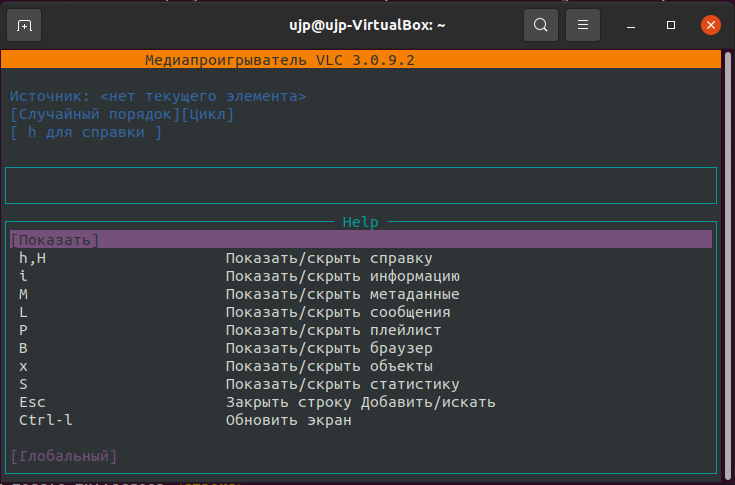The width and height of the screenshot is (735, 485).
Task: Click the 'P' key entry
Action: point(23,330)
